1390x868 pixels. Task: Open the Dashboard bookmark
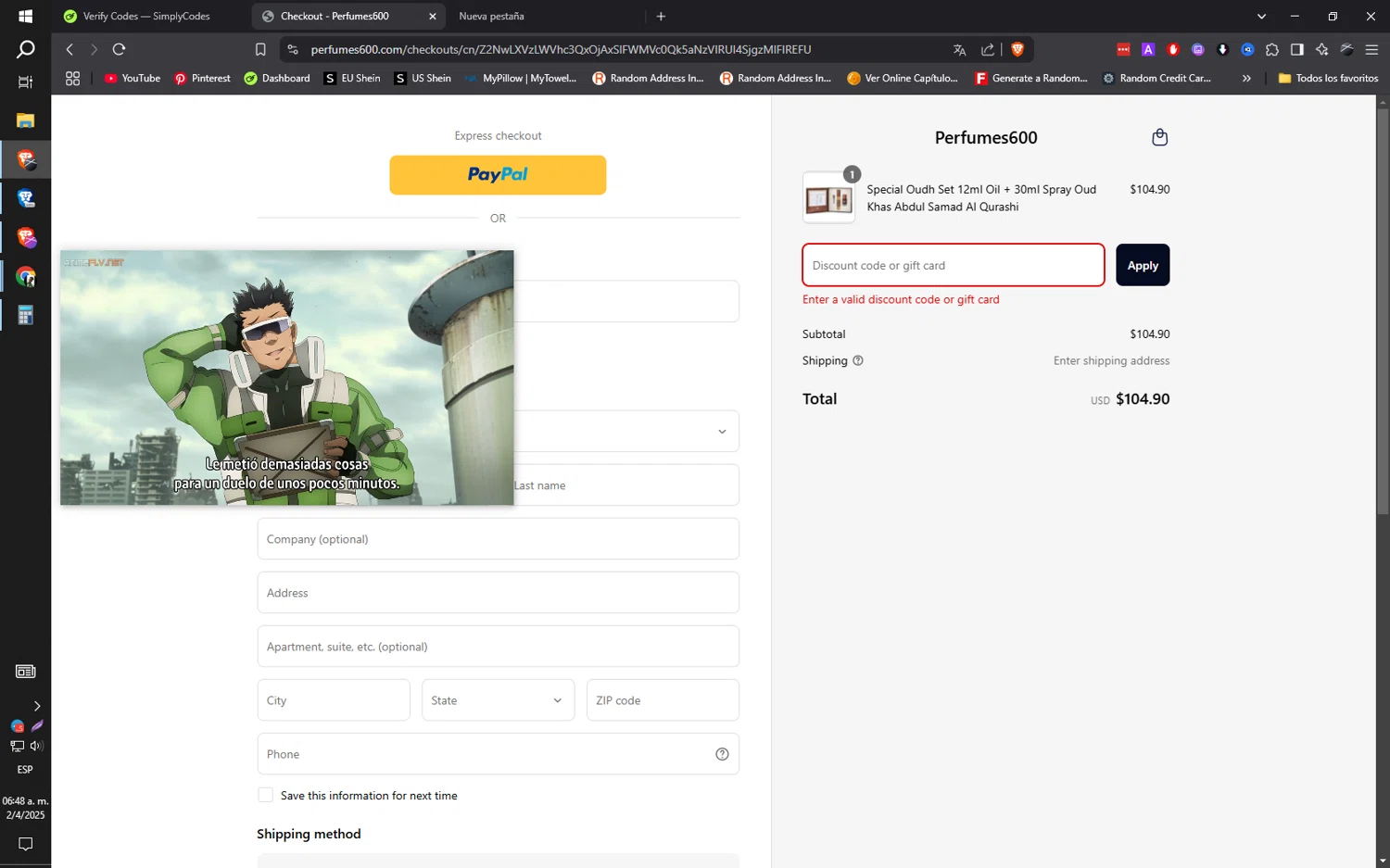pyautogui.click(x=276, y=79)
